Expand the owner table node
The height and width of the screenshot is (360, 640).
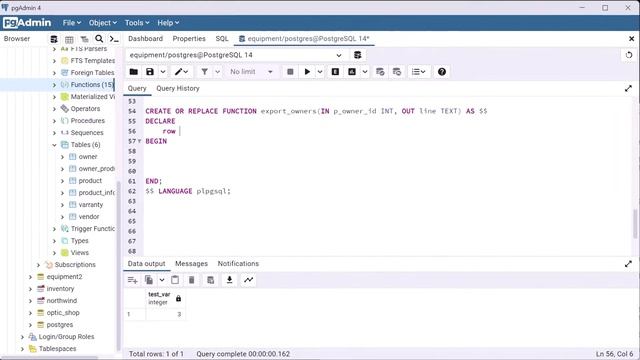pos(62,157)
